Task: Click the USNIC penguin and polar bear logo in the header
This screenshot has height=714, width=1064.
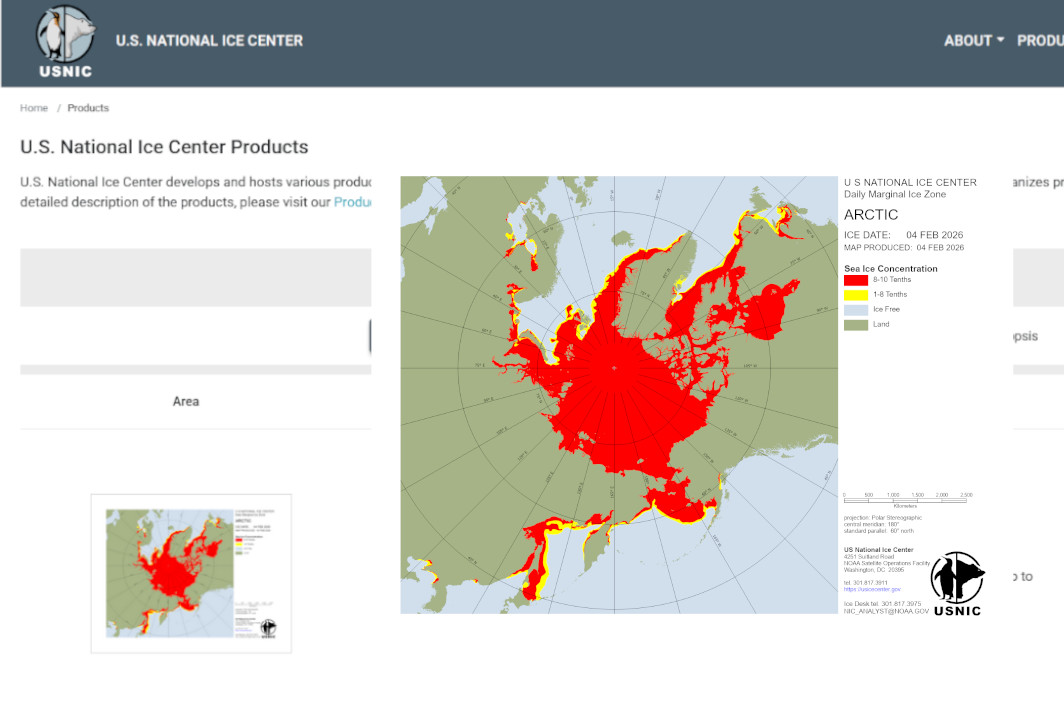Action: 66,42
